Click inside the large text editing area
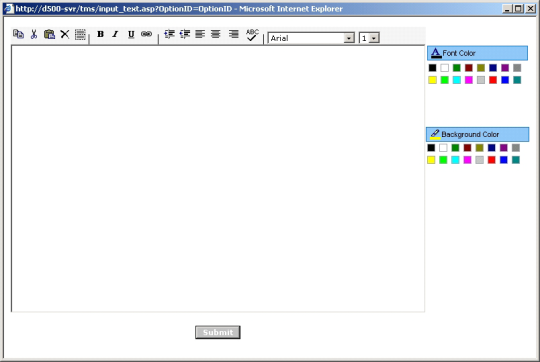 pyautogui.click(x=218, y=178)
